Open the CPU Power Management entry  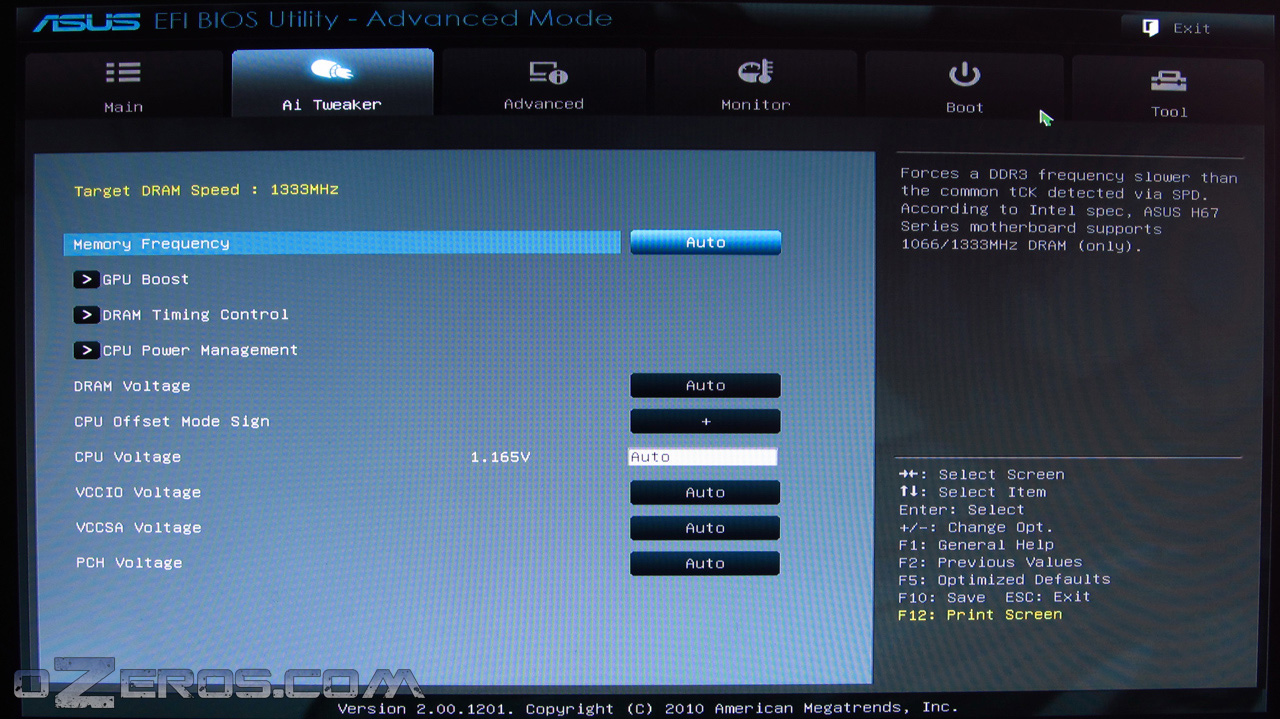click(x=200, y=350)
